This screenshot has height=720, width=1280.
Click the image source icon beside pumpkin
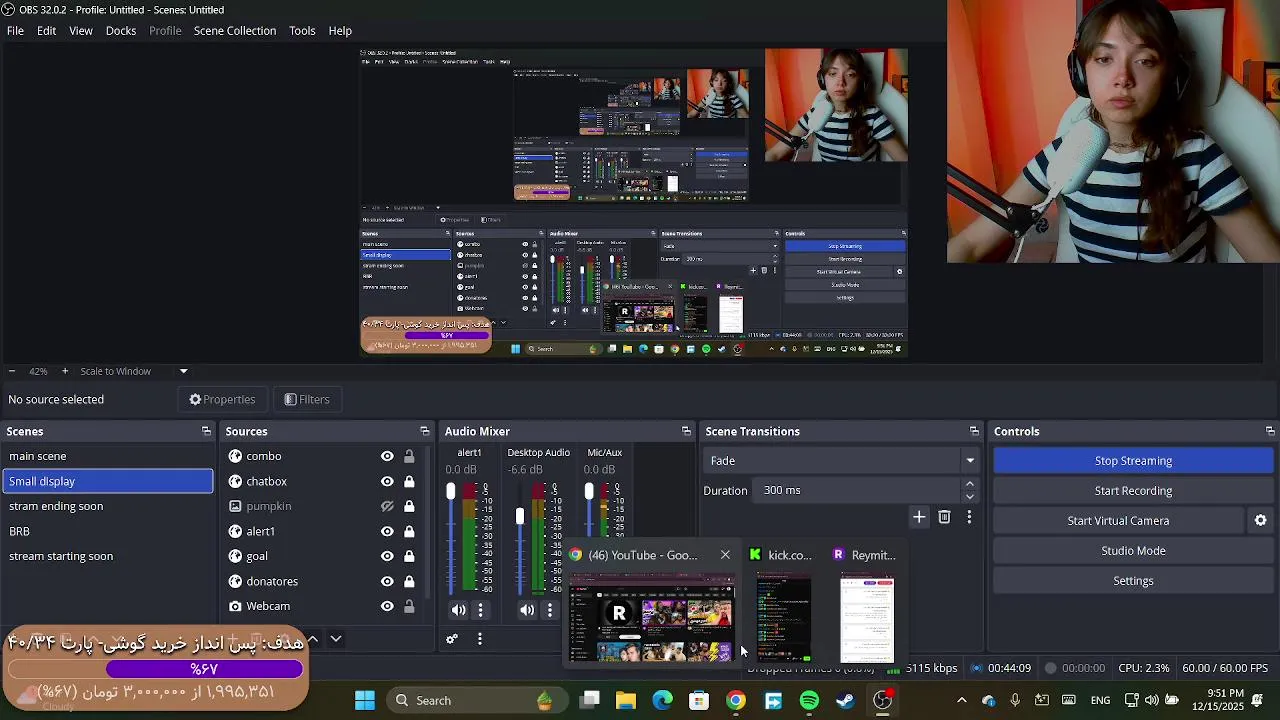tap(235, 506)
